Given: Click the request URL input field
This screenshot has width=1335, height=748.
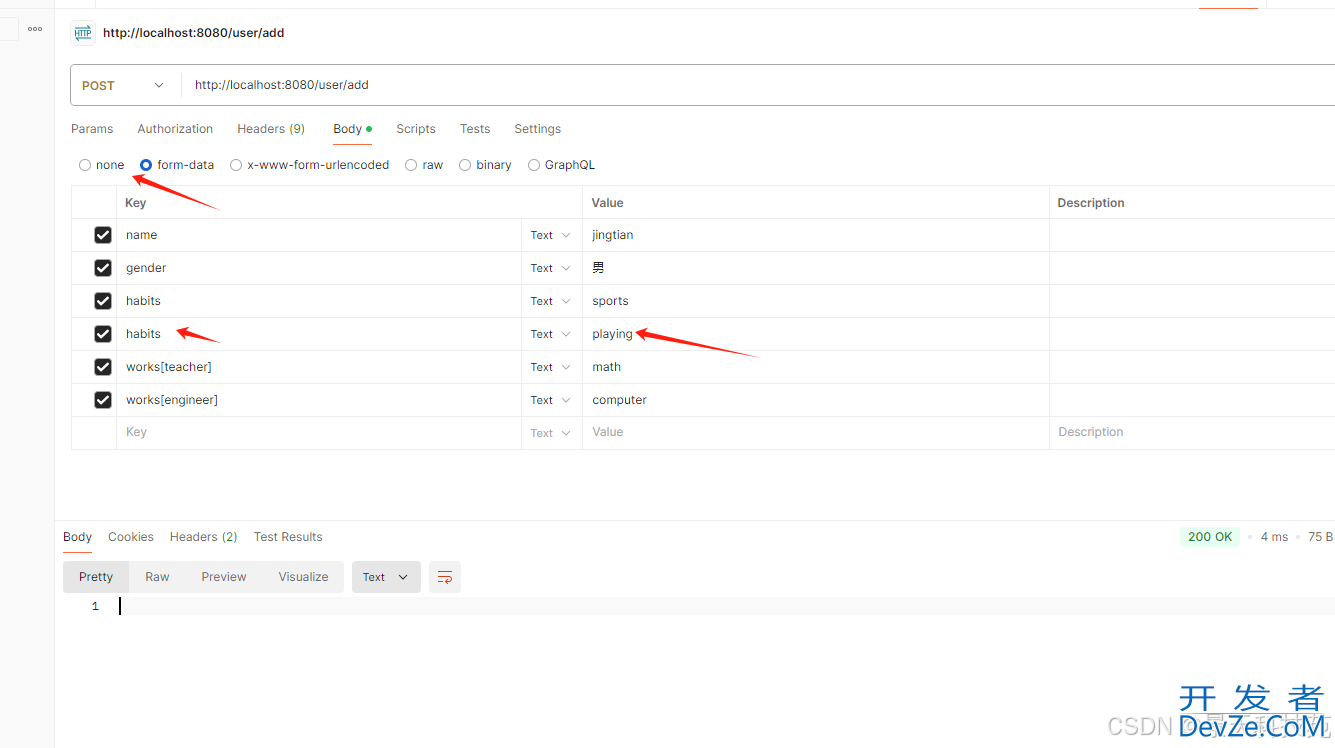Looking at the screenshot, I should point(758,85).
